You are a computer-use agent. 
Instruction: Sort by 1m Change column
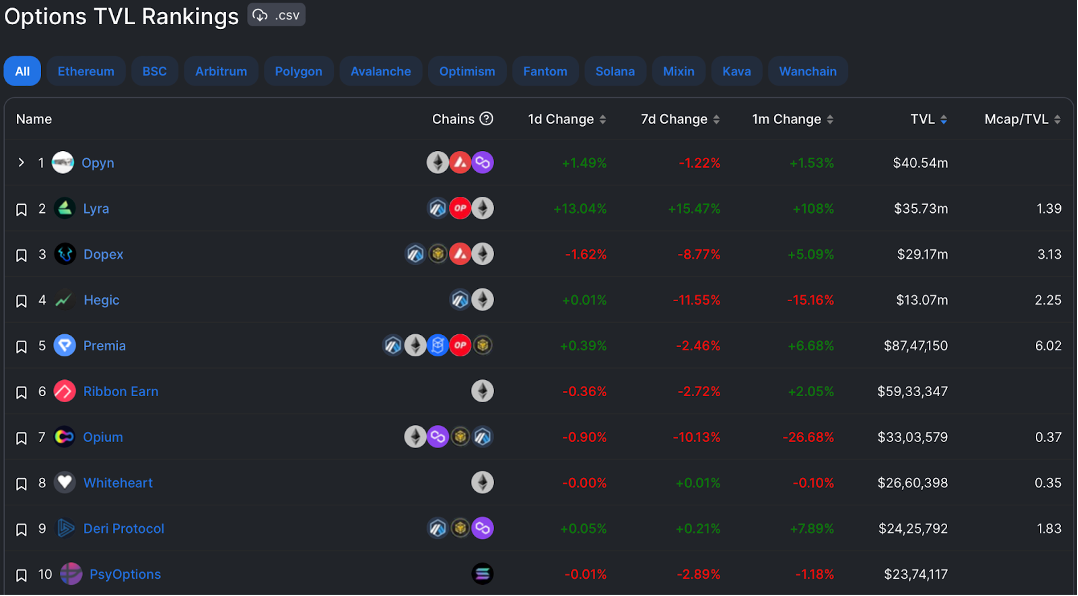793,119
